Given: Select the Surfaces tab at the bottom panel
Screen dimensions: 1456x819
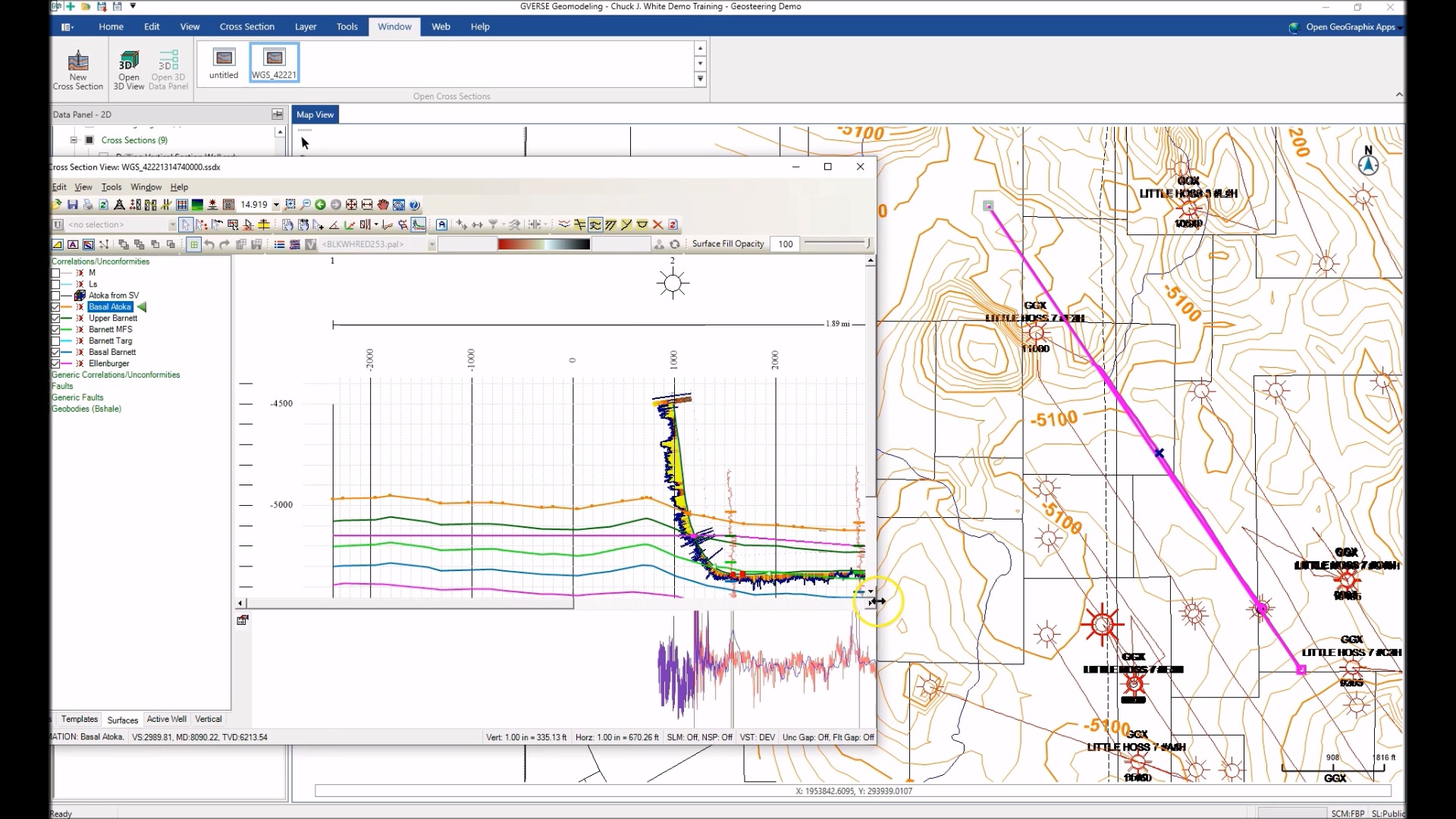Looking at the screenshot, I should (122, 719).
